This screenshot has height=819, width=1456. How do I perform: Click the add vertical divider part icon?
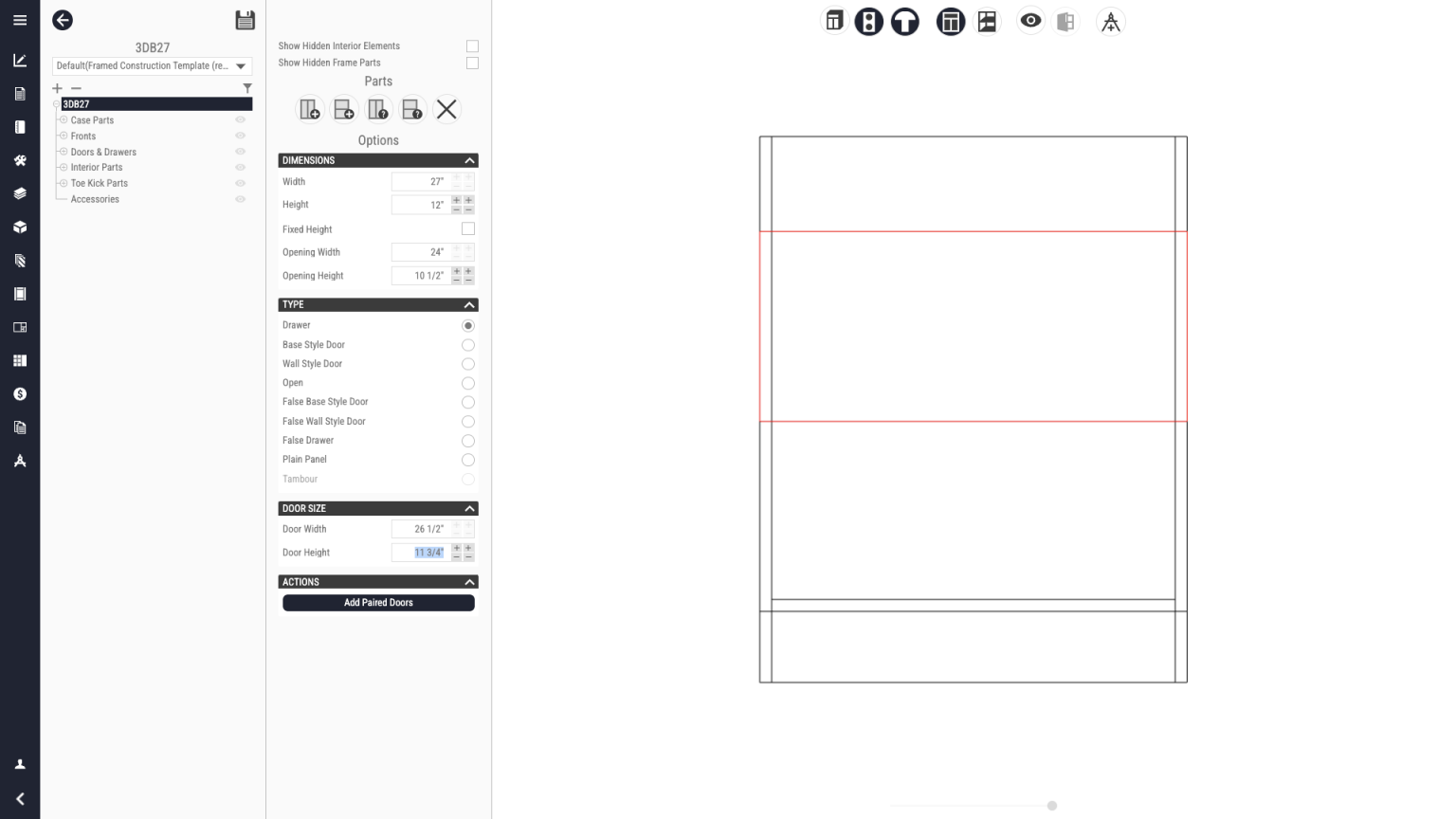tap(310, 110)
